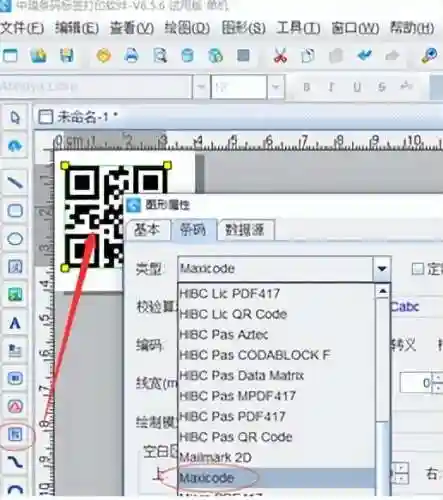Viewport: 443px width, 500px height.
Task: Open the 工具(T) menu
Action: click(x=298, y=28)
